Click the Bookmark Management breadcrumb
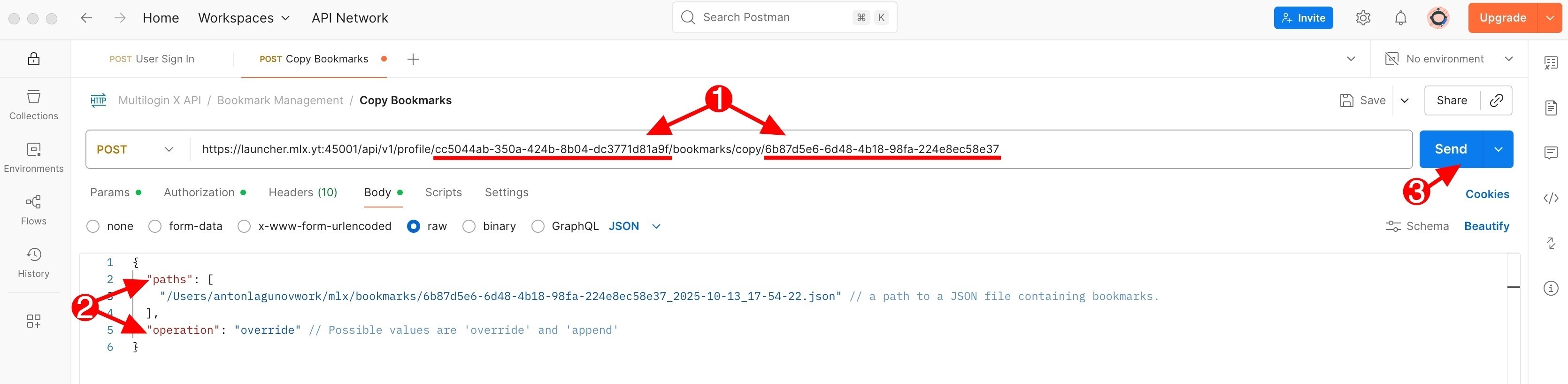This screenshot has width=1568, height=384. 280,100
